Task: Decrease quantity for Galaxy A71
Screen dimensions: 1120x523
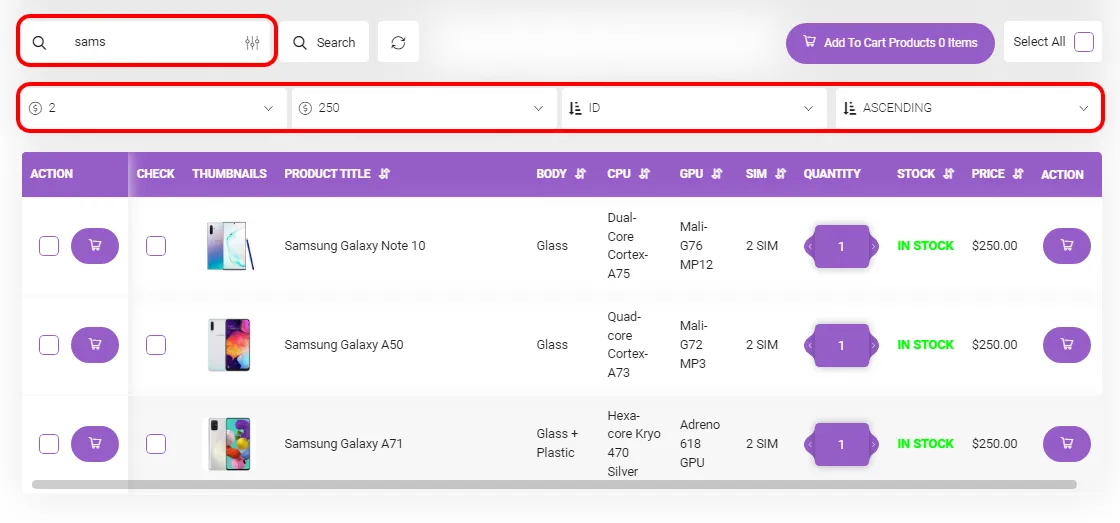Action: (810, 444)
